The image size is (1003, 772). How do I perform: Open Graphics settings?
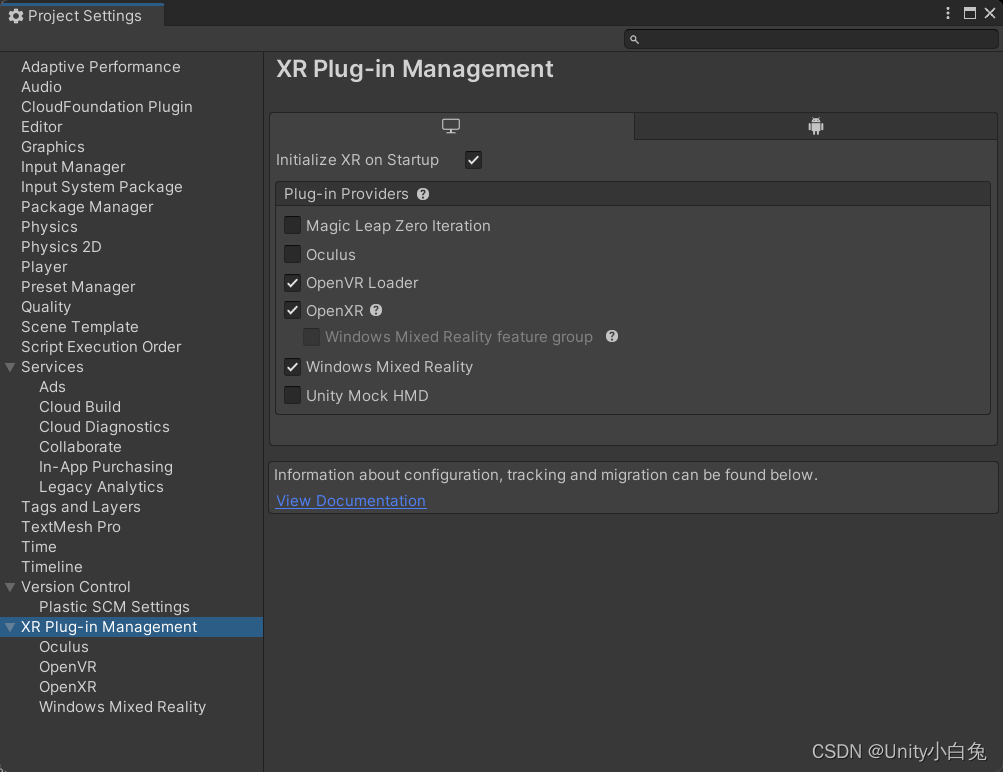tap(52, 147)
